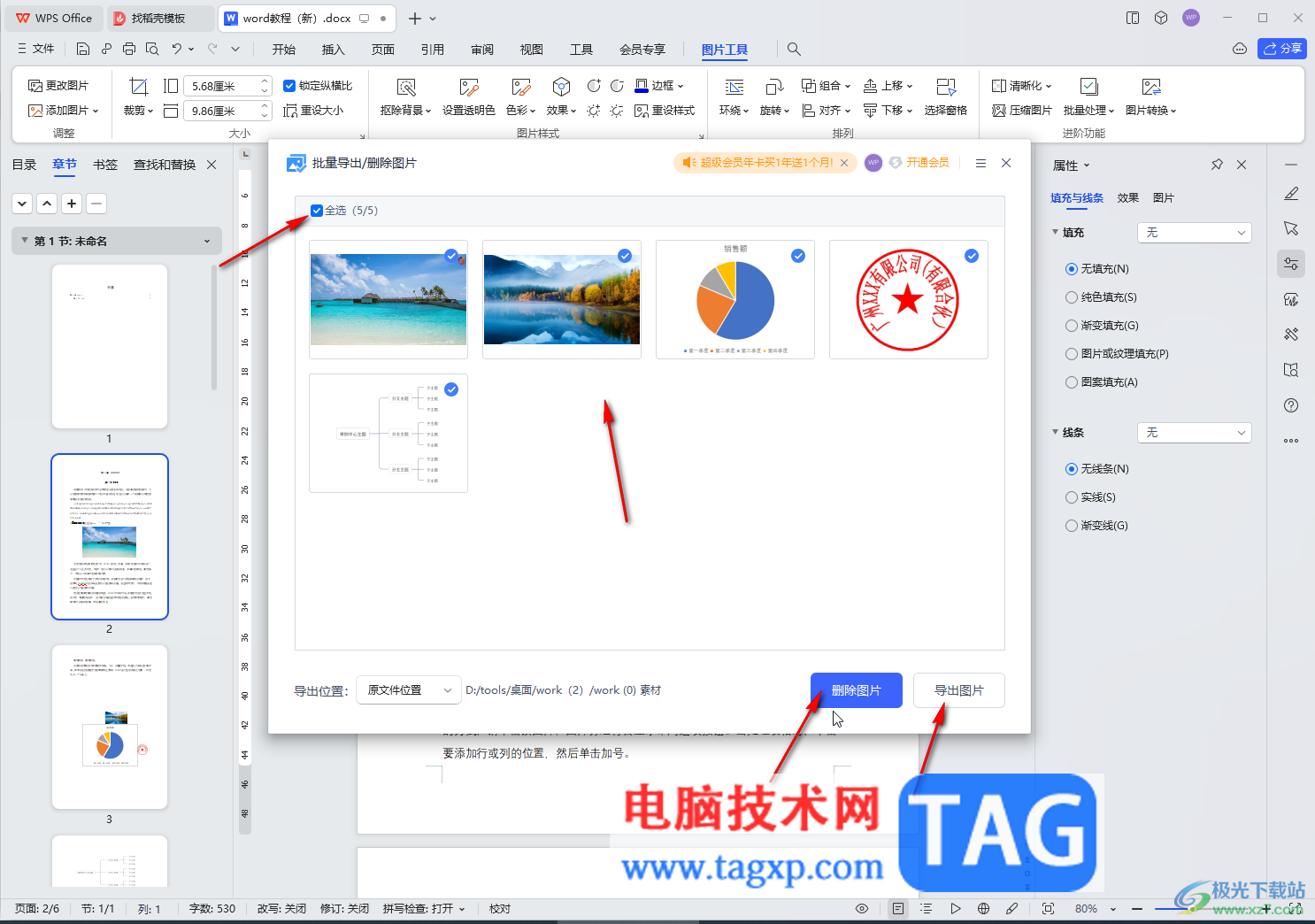Screen dimensions: 1315x924
Task: Open 环绕 text wrap tool
Action: pos(734,97)
